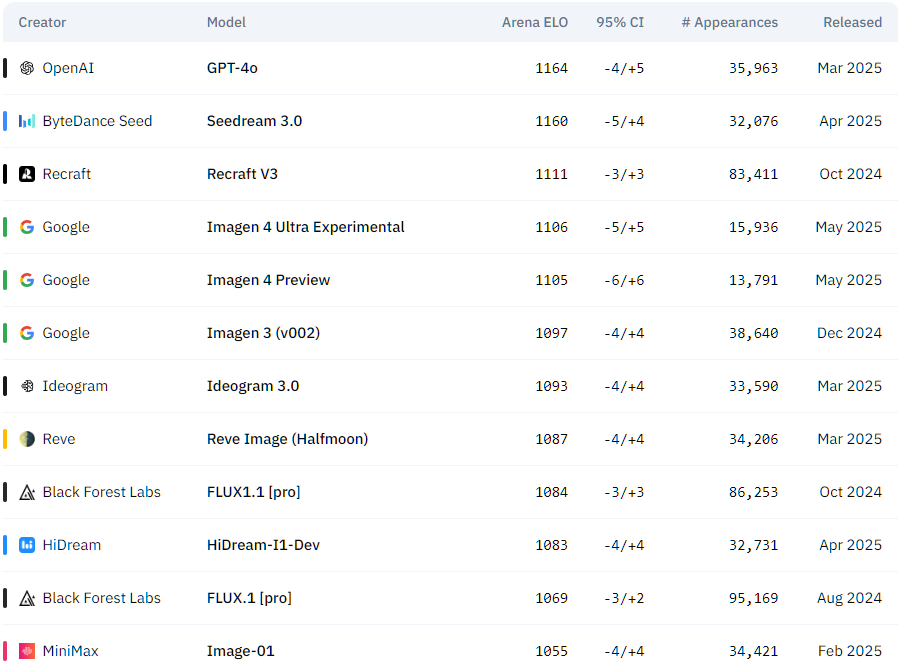Image resolution: width=898 pixels, height=667 pixels.
Task: Click the 35,963 appearances value
Action: (753, 68)
